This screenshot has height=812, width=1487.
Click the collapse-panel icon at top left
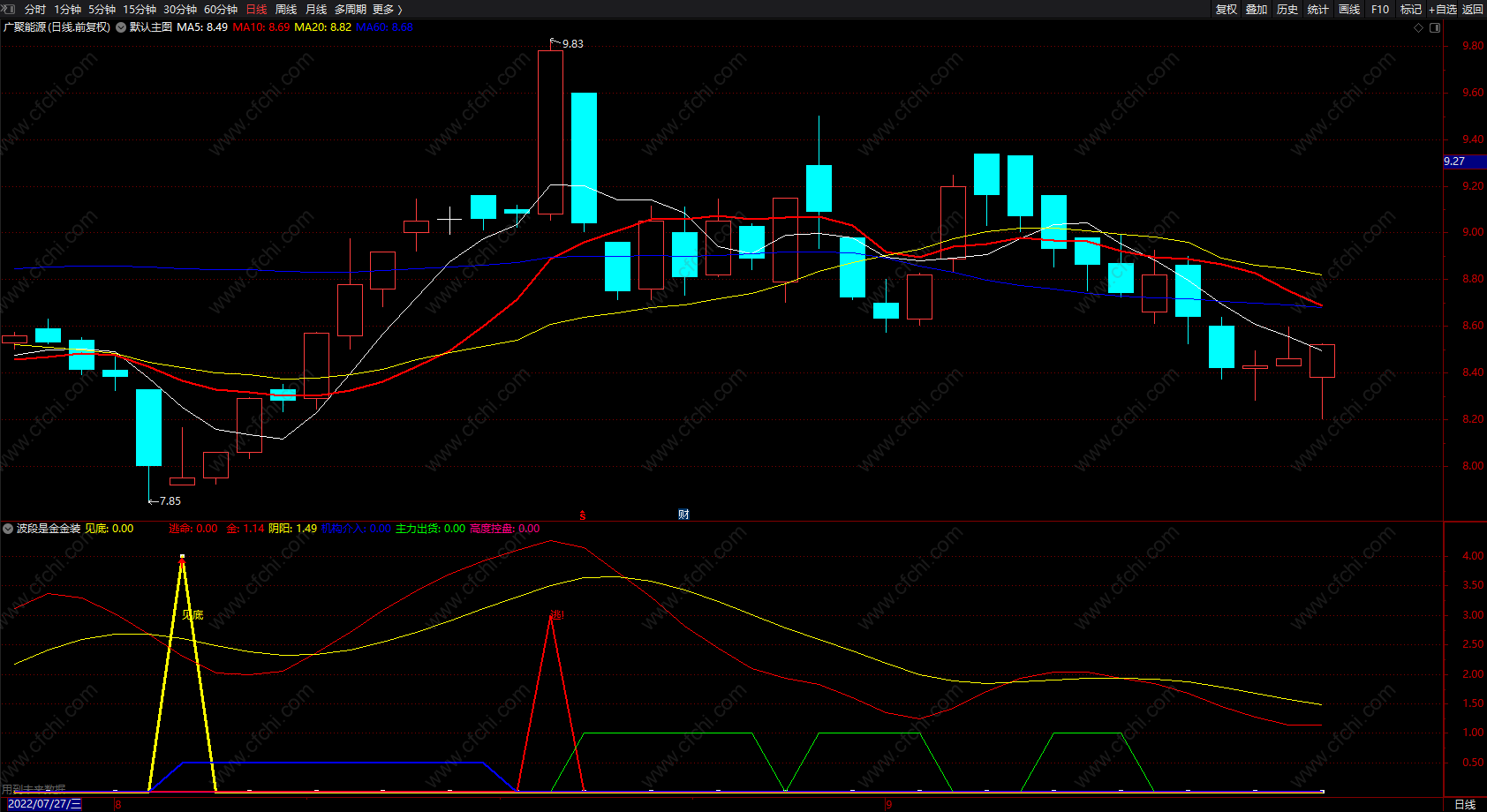(x=9, y=9)
